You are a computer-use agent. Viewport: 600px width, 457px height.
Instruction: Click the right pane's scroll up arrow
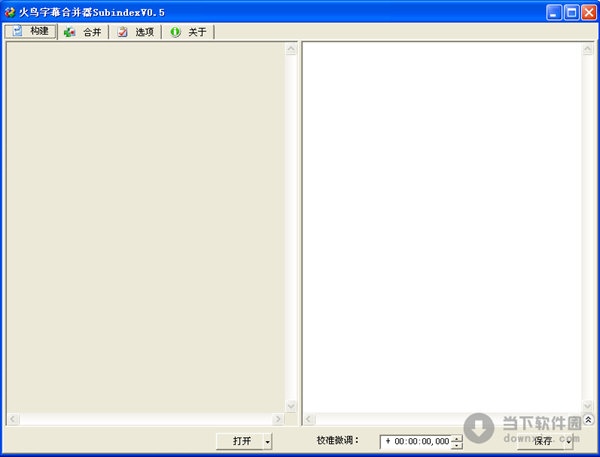tap(588, 49)
